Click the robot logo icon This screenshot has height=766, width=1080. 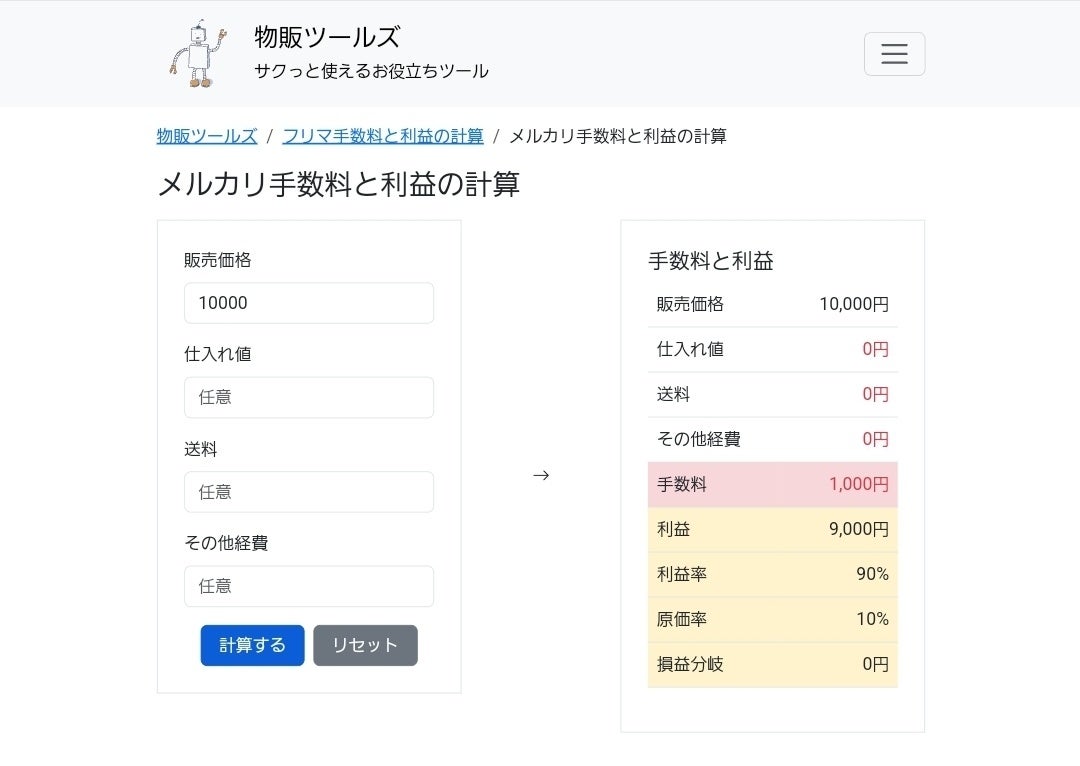pos(199,54)
